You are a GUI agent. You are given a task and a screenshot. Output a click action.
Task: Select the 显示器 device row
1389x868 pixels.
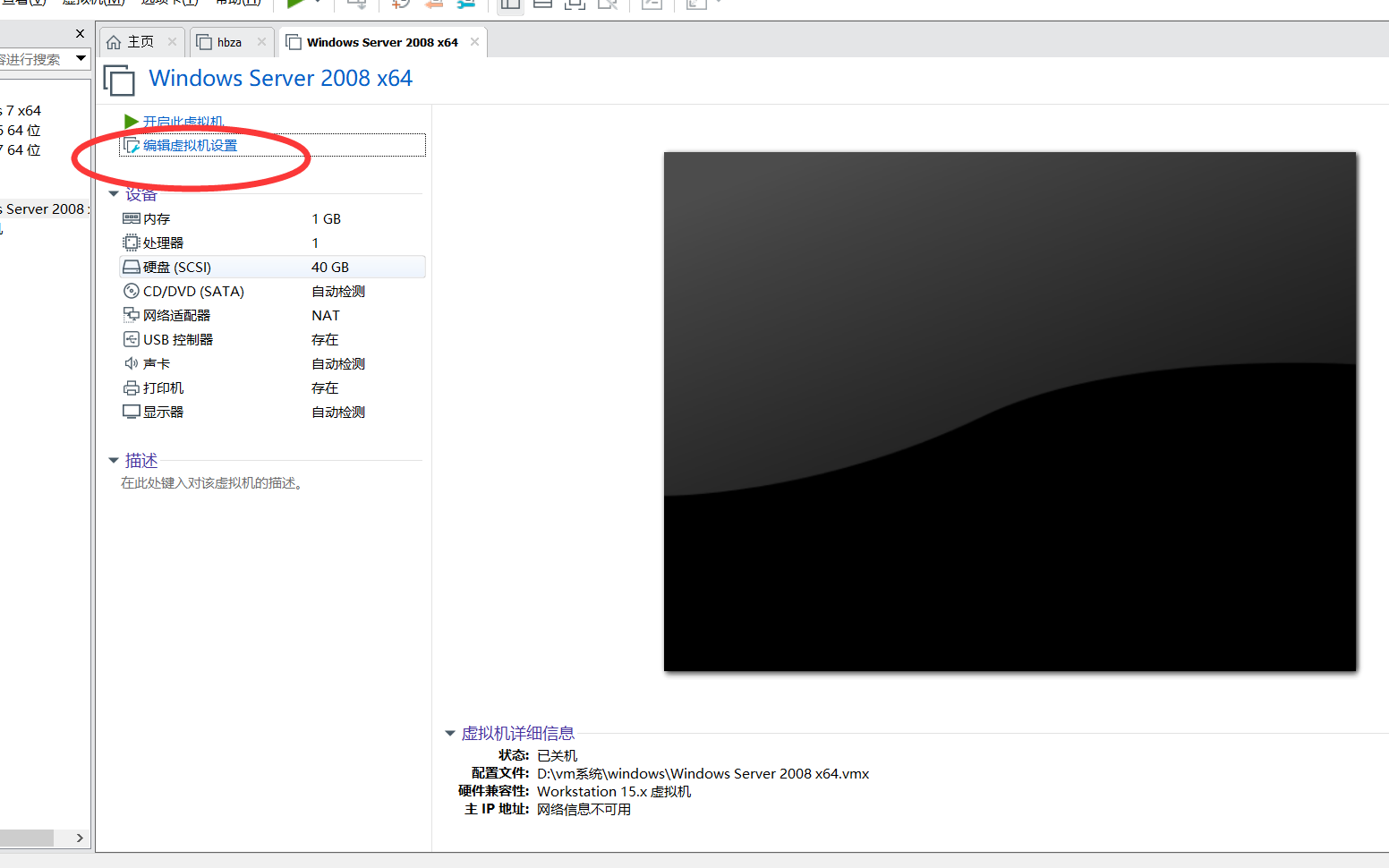pos(272,412)
